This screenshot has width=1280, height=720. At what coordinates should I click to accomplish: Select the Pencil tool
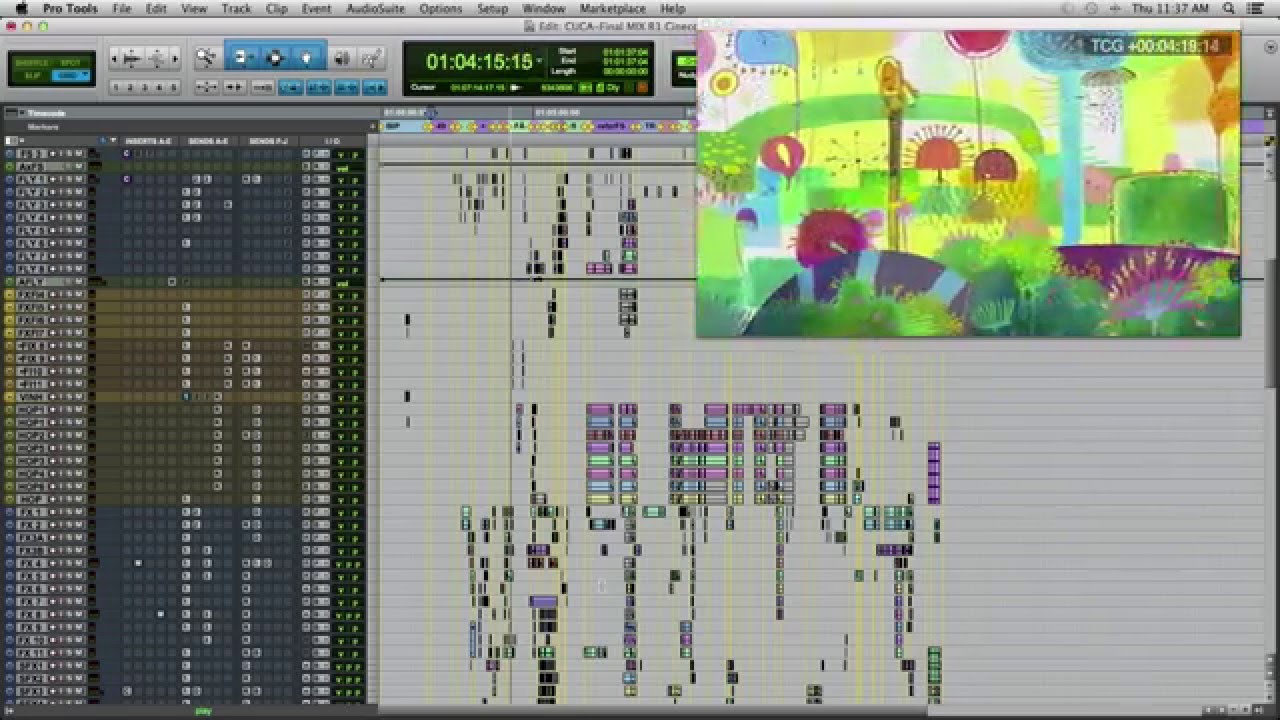tap(372, 58)
